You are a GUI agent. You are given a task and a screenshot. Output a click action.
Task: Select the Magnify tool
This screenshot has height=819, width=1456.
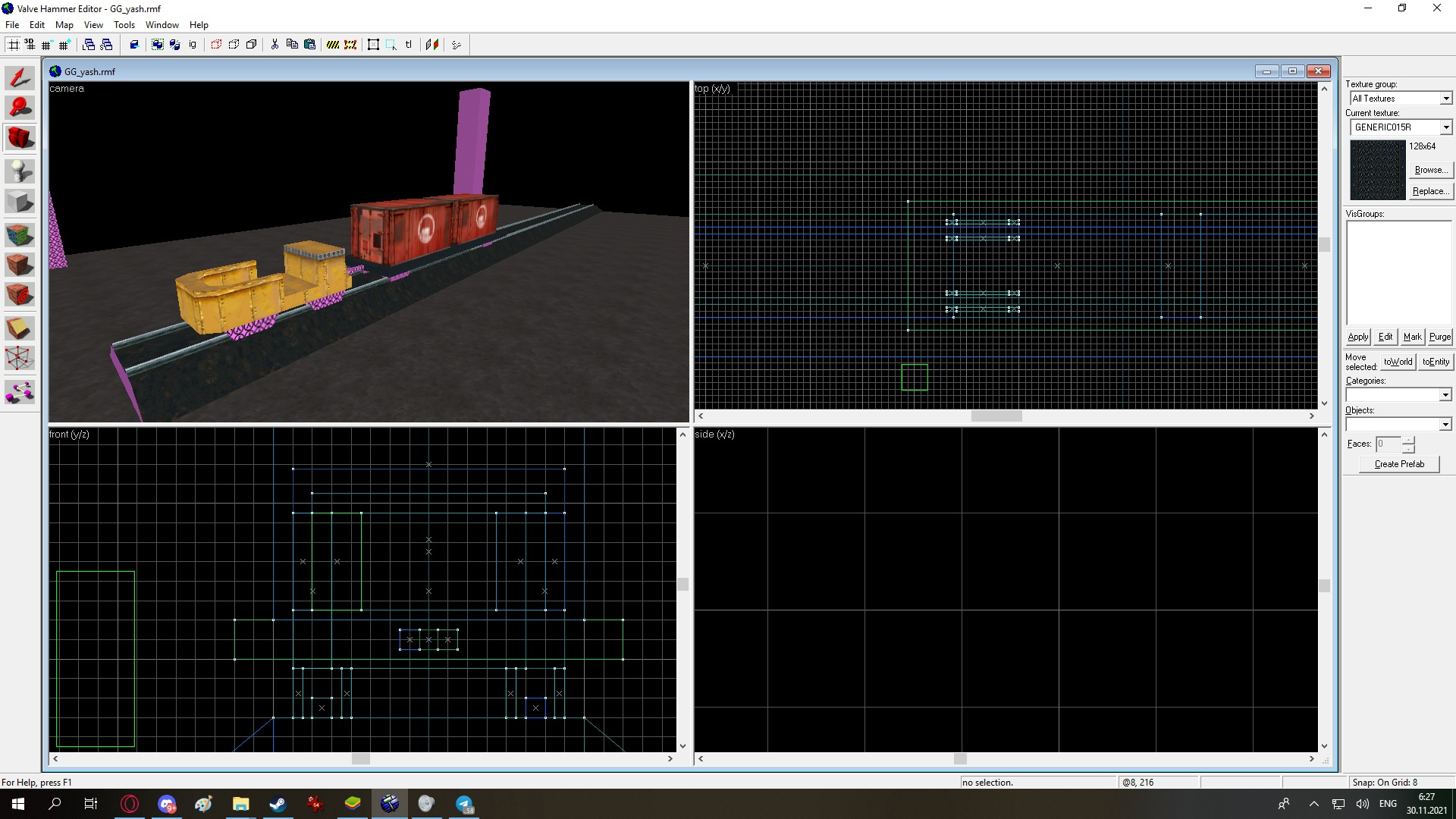20,108
